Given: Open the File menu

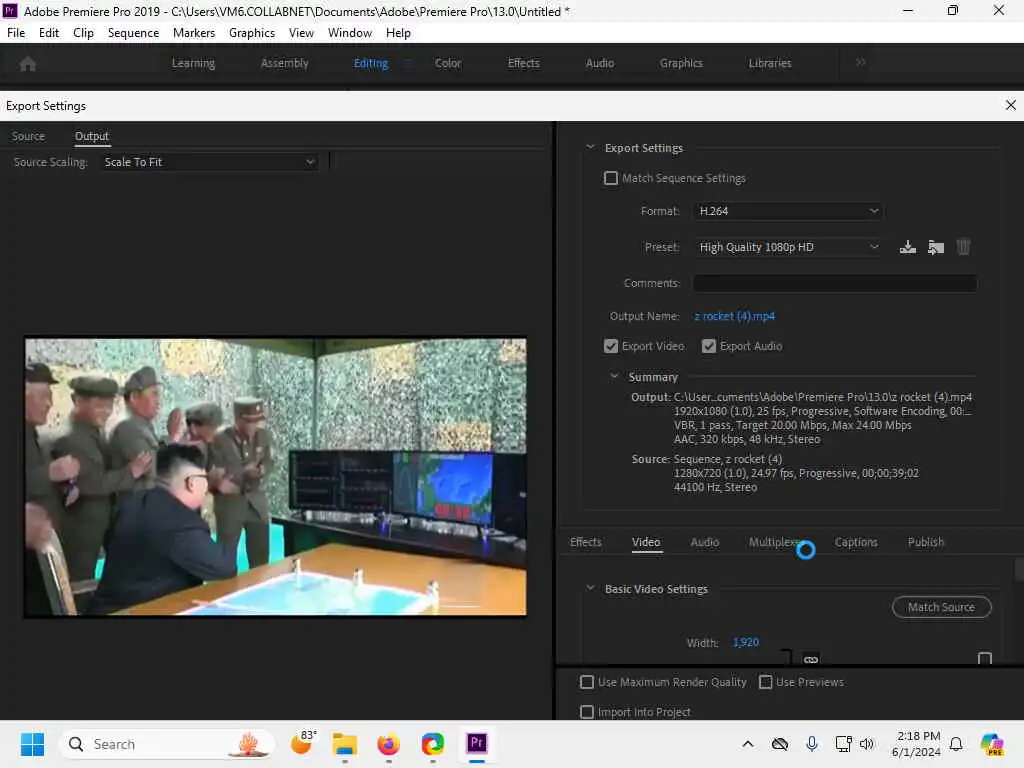Looking at the screenshot, I should coord(16,33).
